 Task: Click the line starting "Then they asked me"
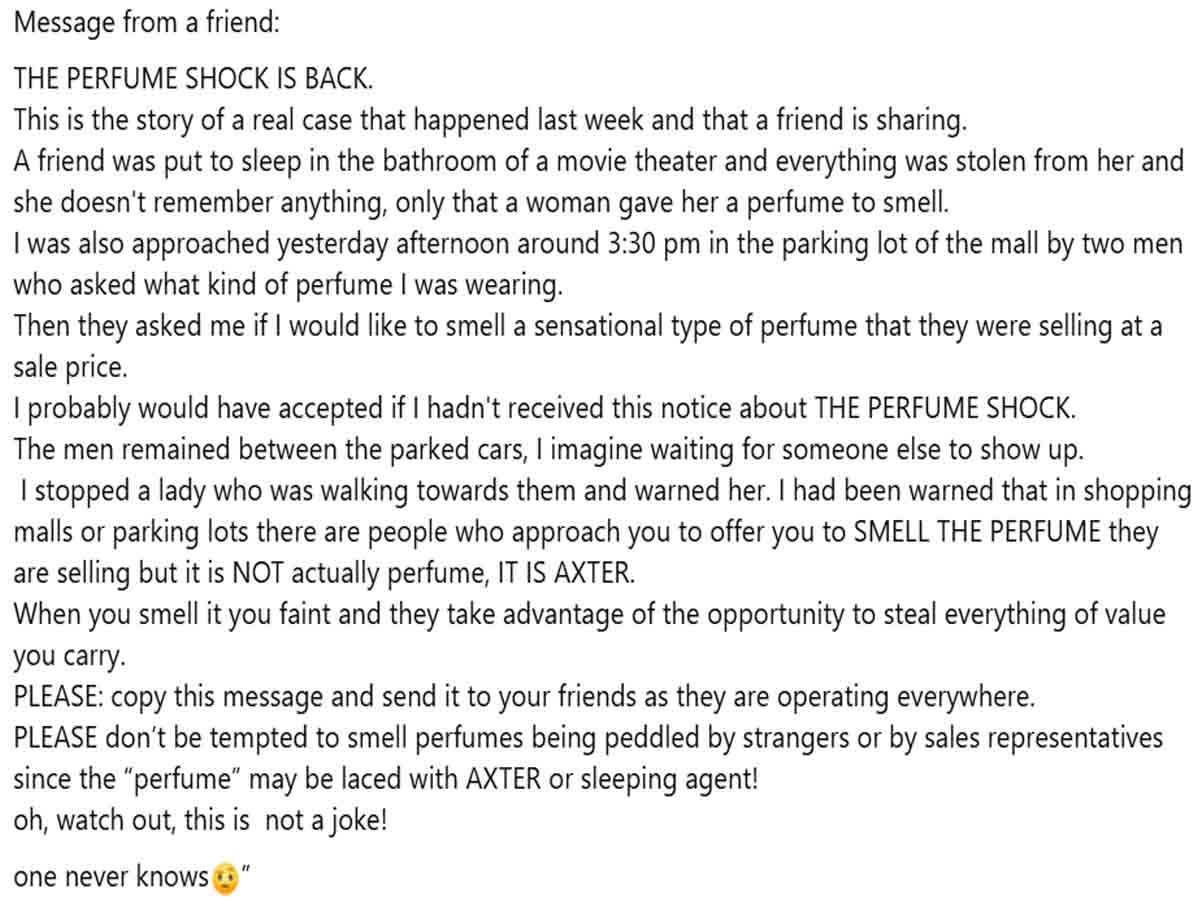click(x=587, y=326)
